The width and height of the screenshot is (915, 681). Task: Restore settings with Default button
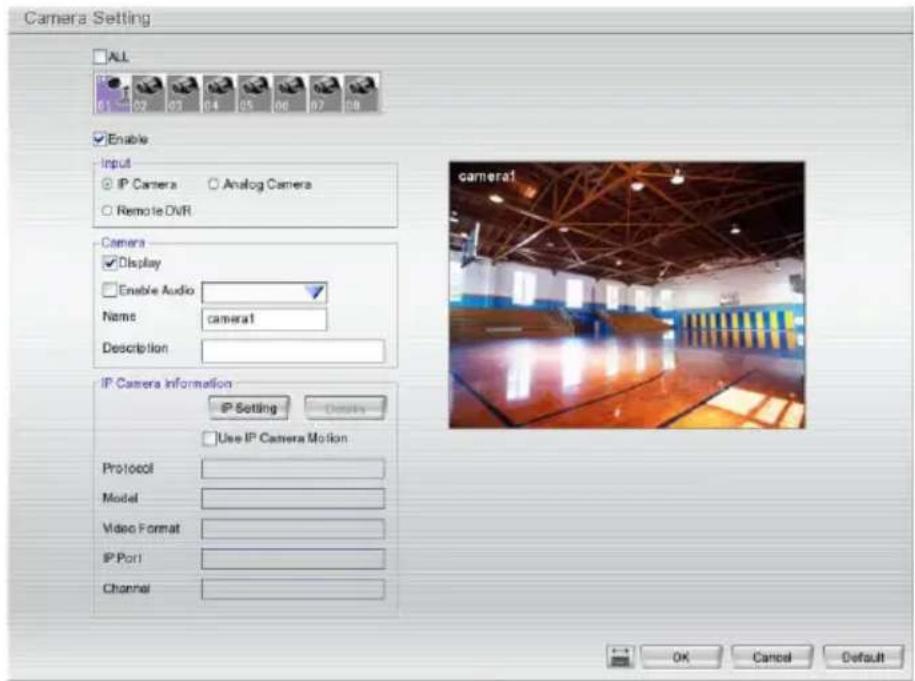click(863, 657)
